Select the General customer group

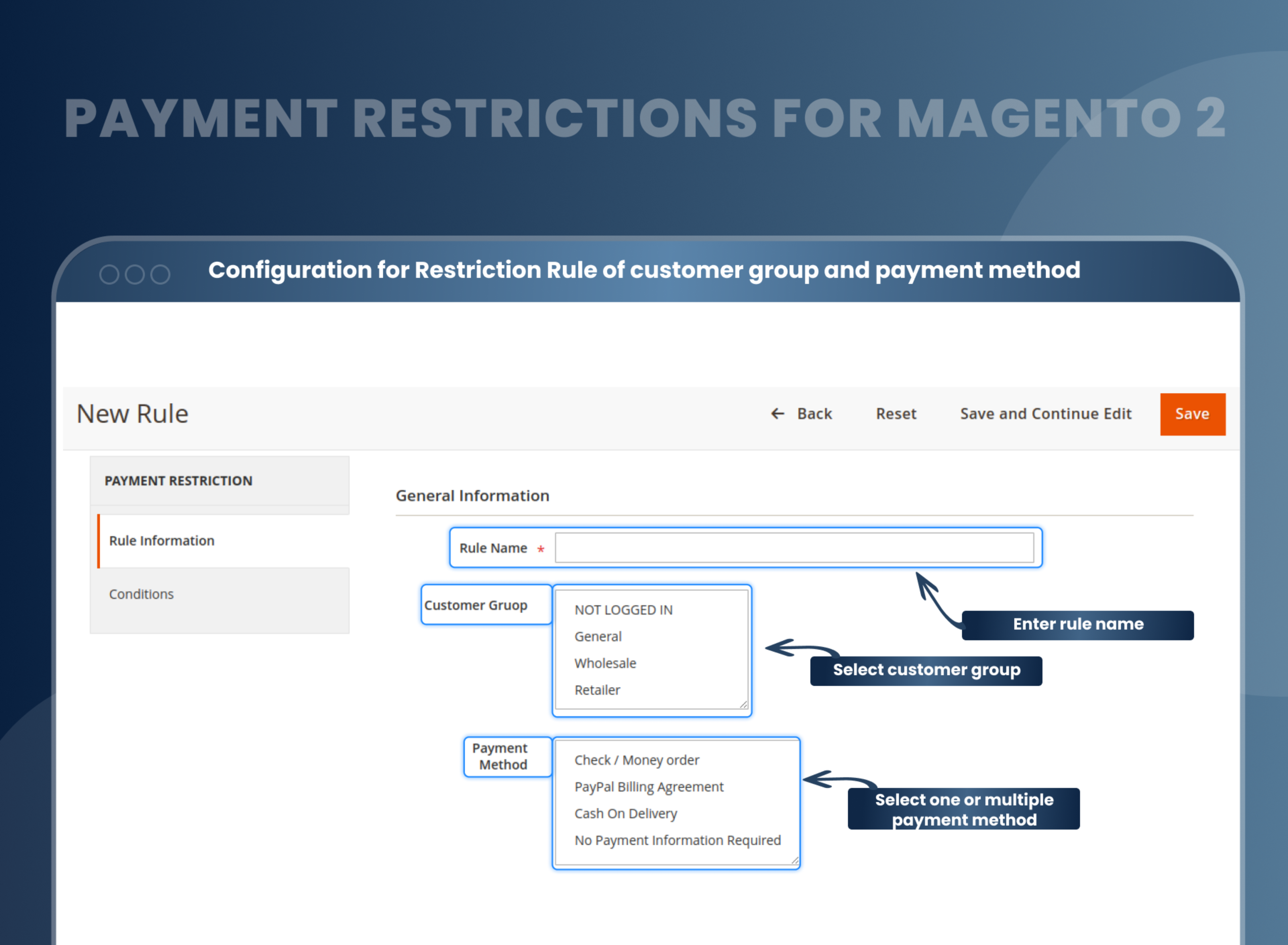597,636
